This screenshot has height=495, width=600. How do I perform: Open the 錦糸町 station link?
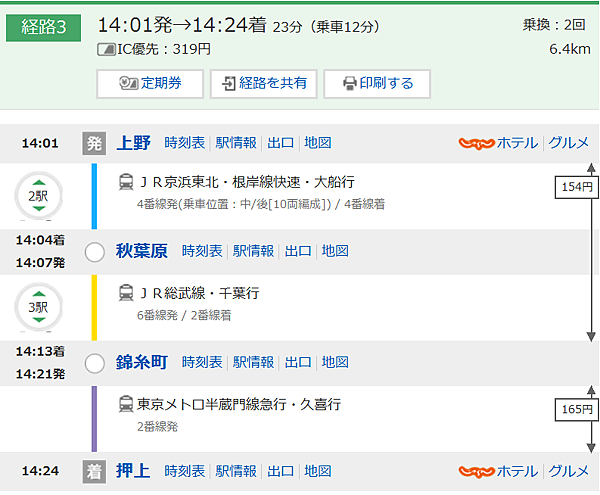(142, 362)
